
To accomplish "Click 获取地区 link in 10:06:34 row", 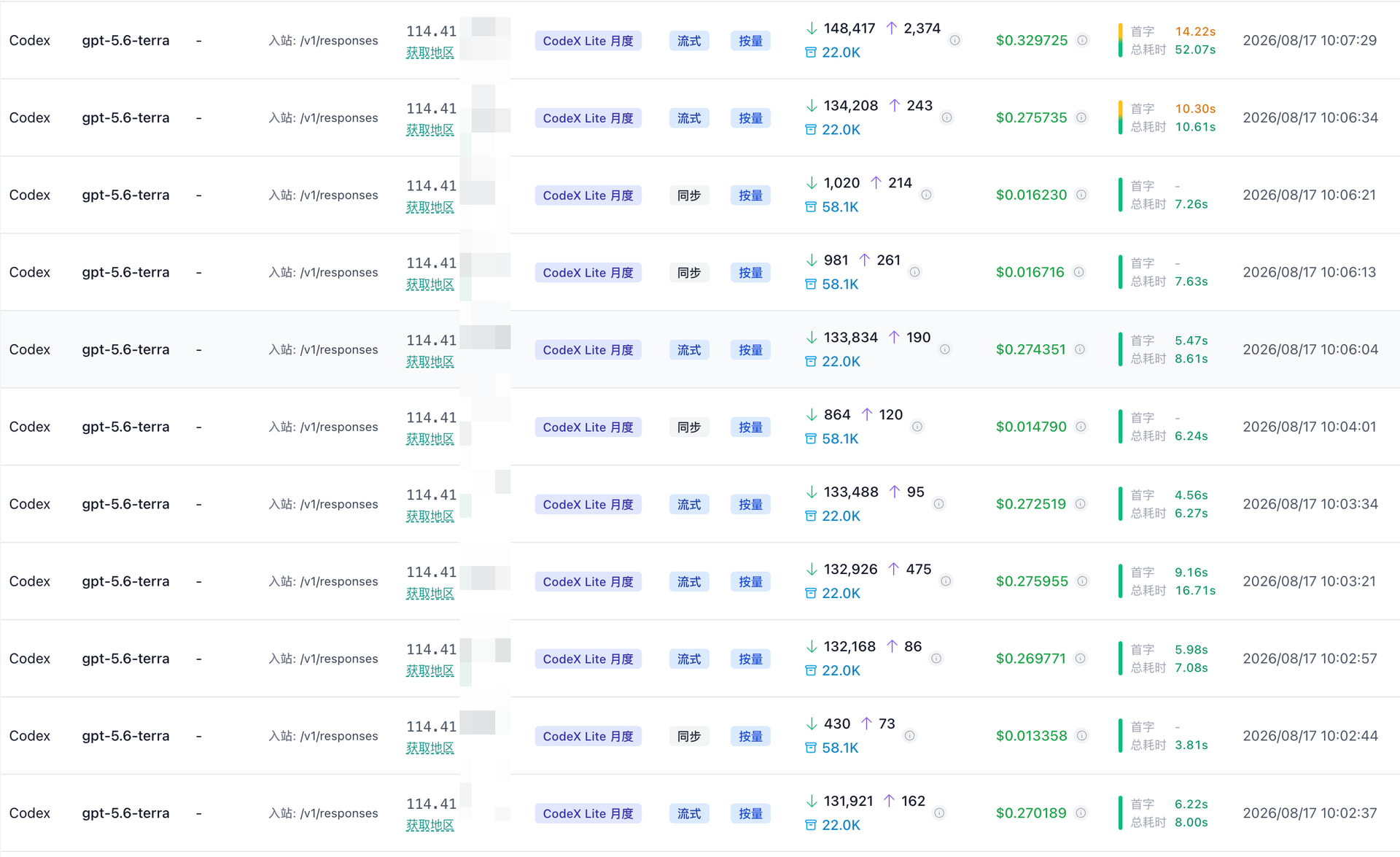I will coord(430,131).
